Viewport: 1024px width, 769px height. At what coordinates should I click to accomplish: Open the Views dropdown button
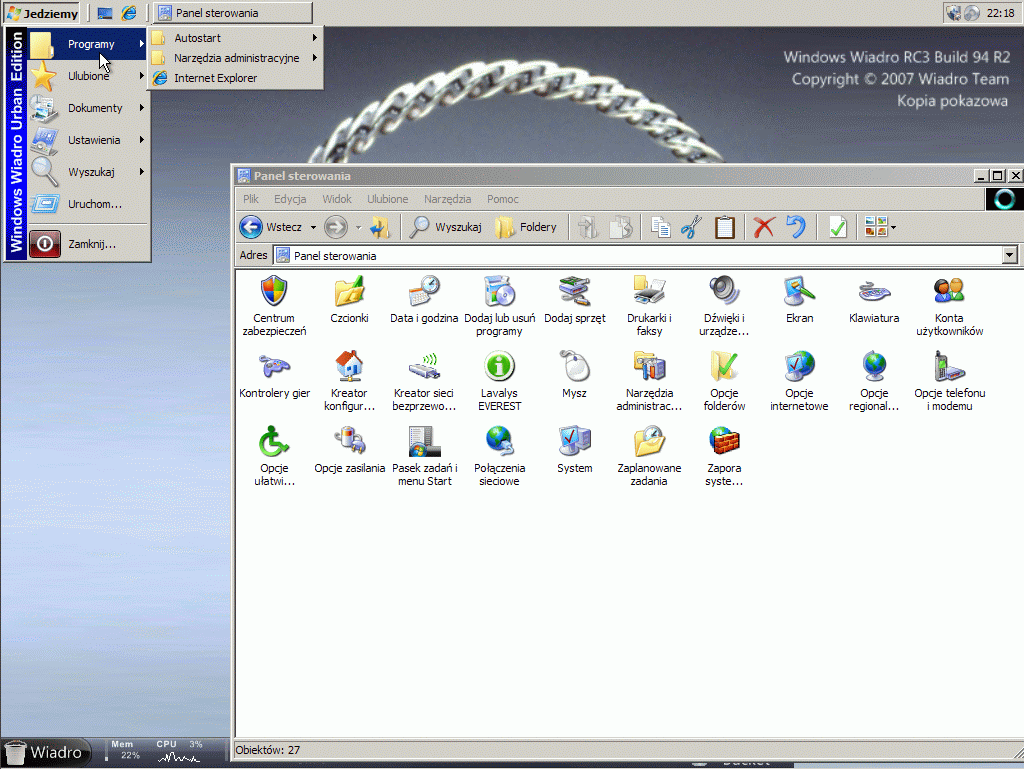pyautogui.click(x=880, y=227)
